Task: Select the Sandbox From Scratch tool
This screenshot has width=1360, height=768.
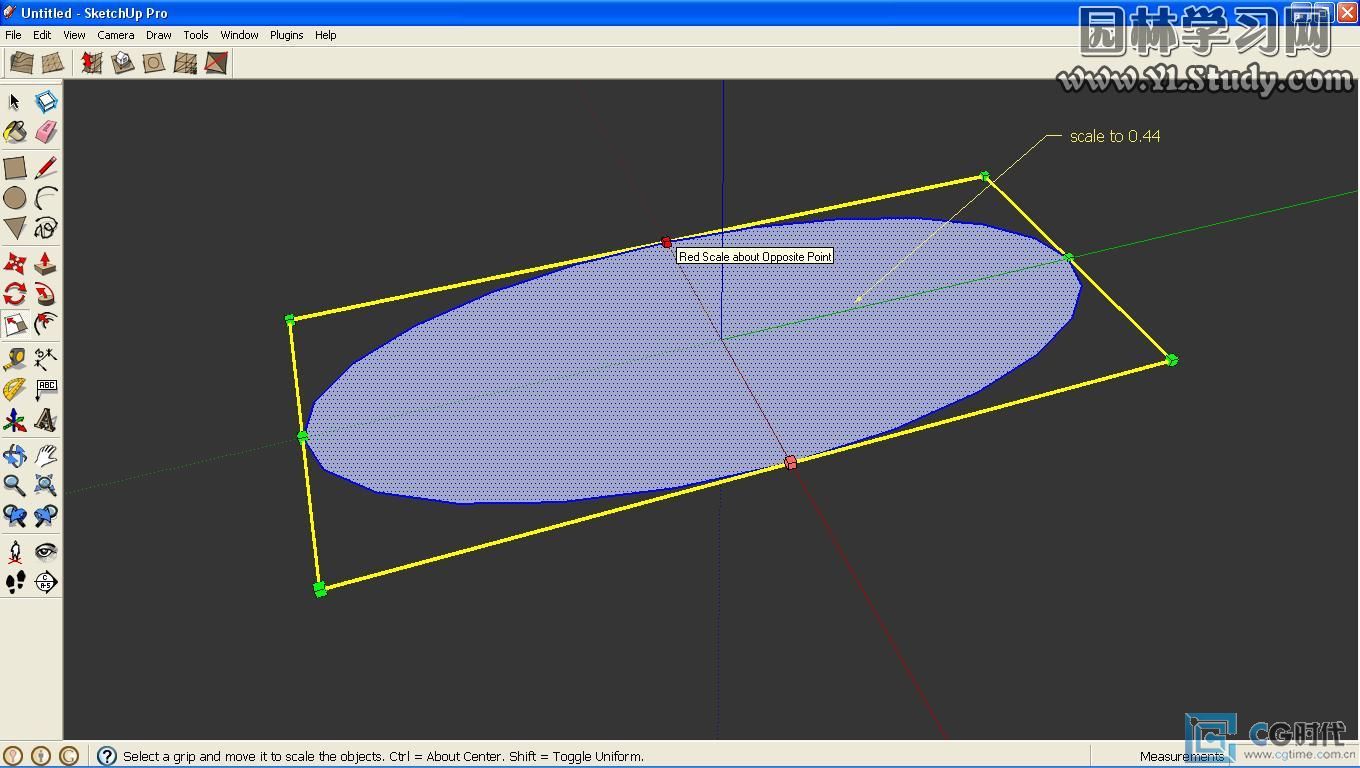Action: 53,63
